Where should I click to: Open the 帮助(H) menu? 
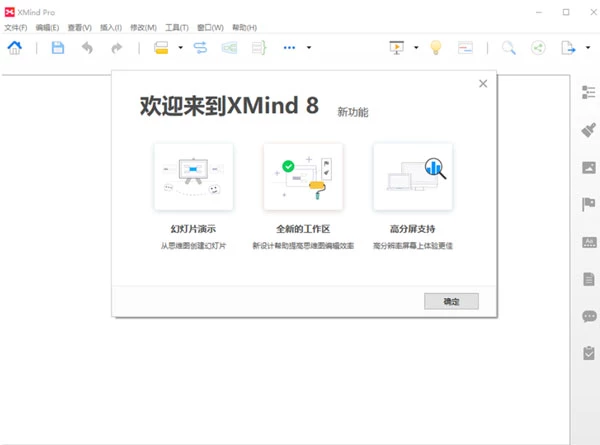tap(245, 28)
